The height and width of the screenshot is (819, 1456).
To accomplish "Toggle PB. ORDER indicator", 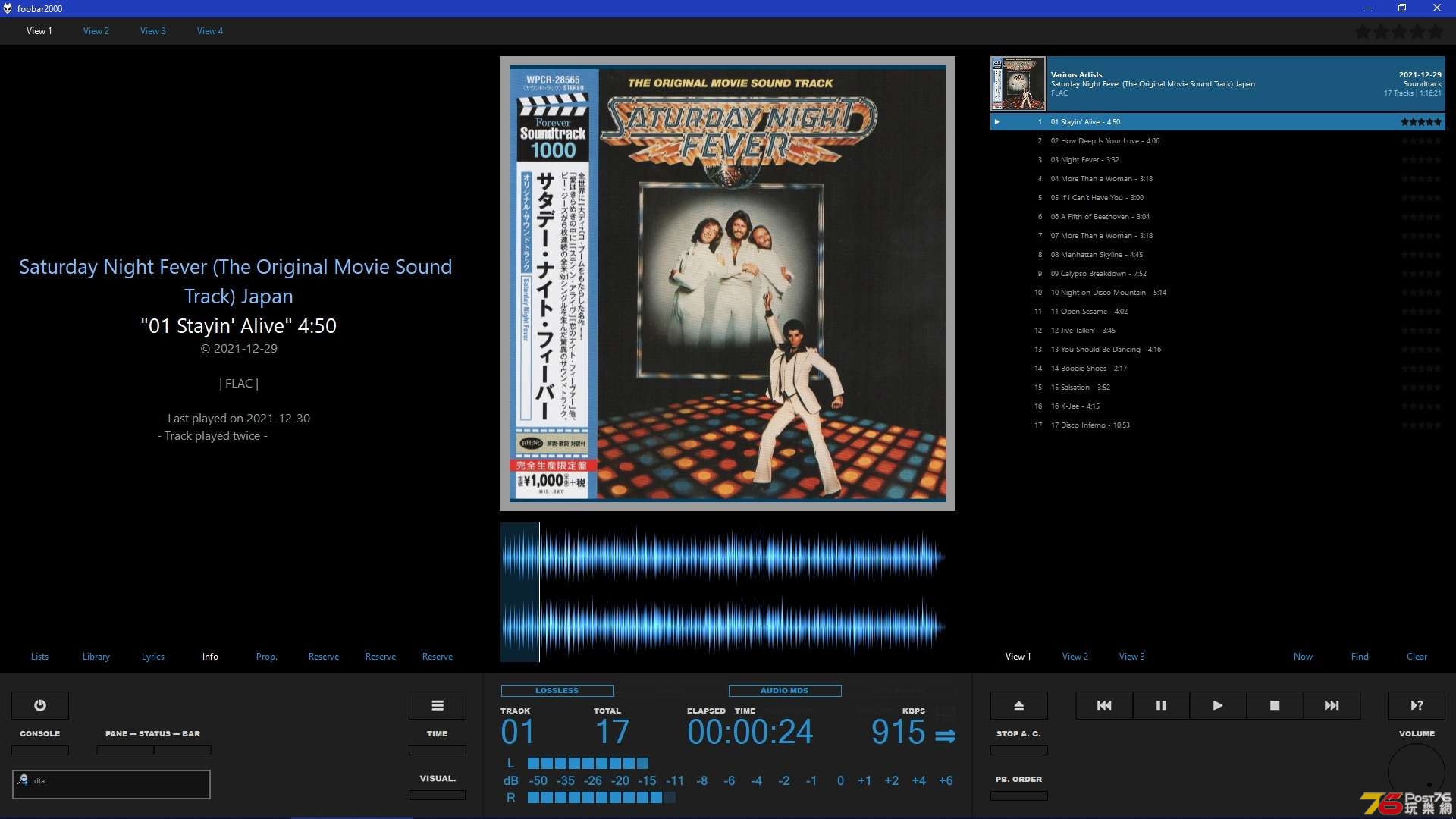I will point(1019,795).
